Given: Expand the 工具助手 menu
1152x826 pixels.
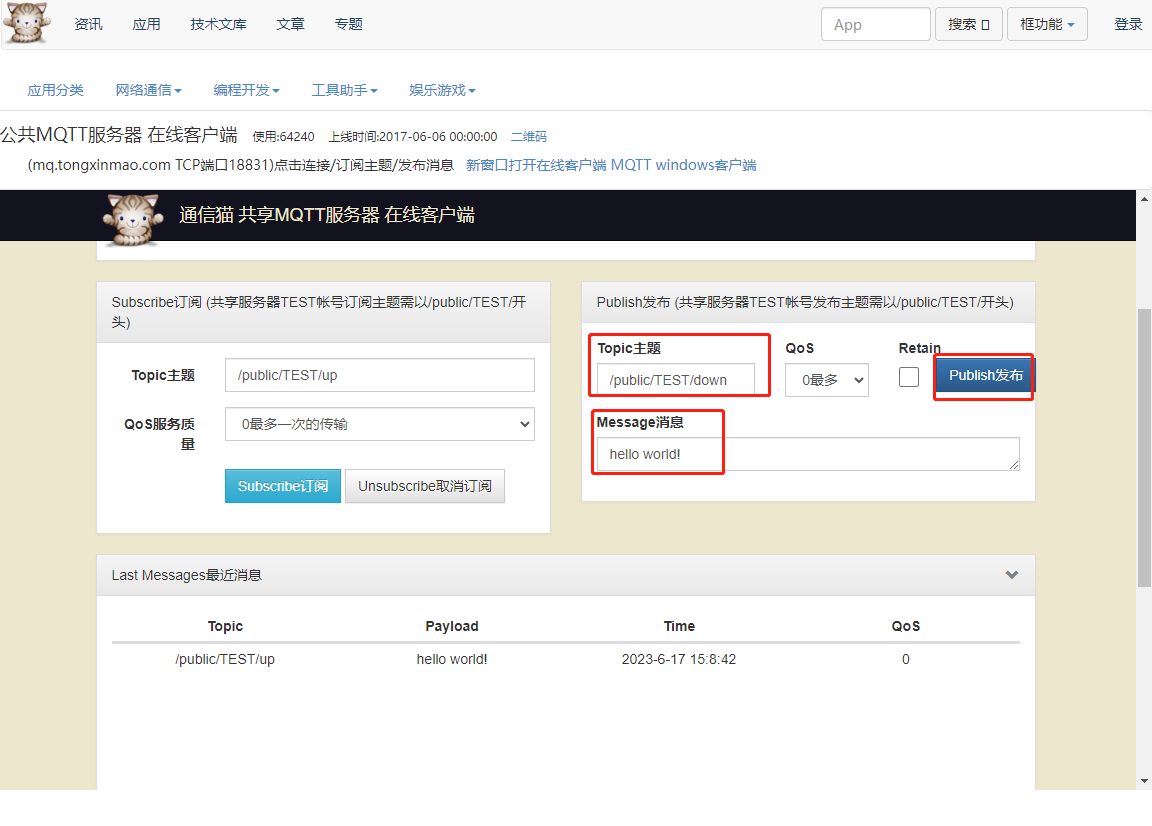Looking at the screenshot, I should click(344, 90).
